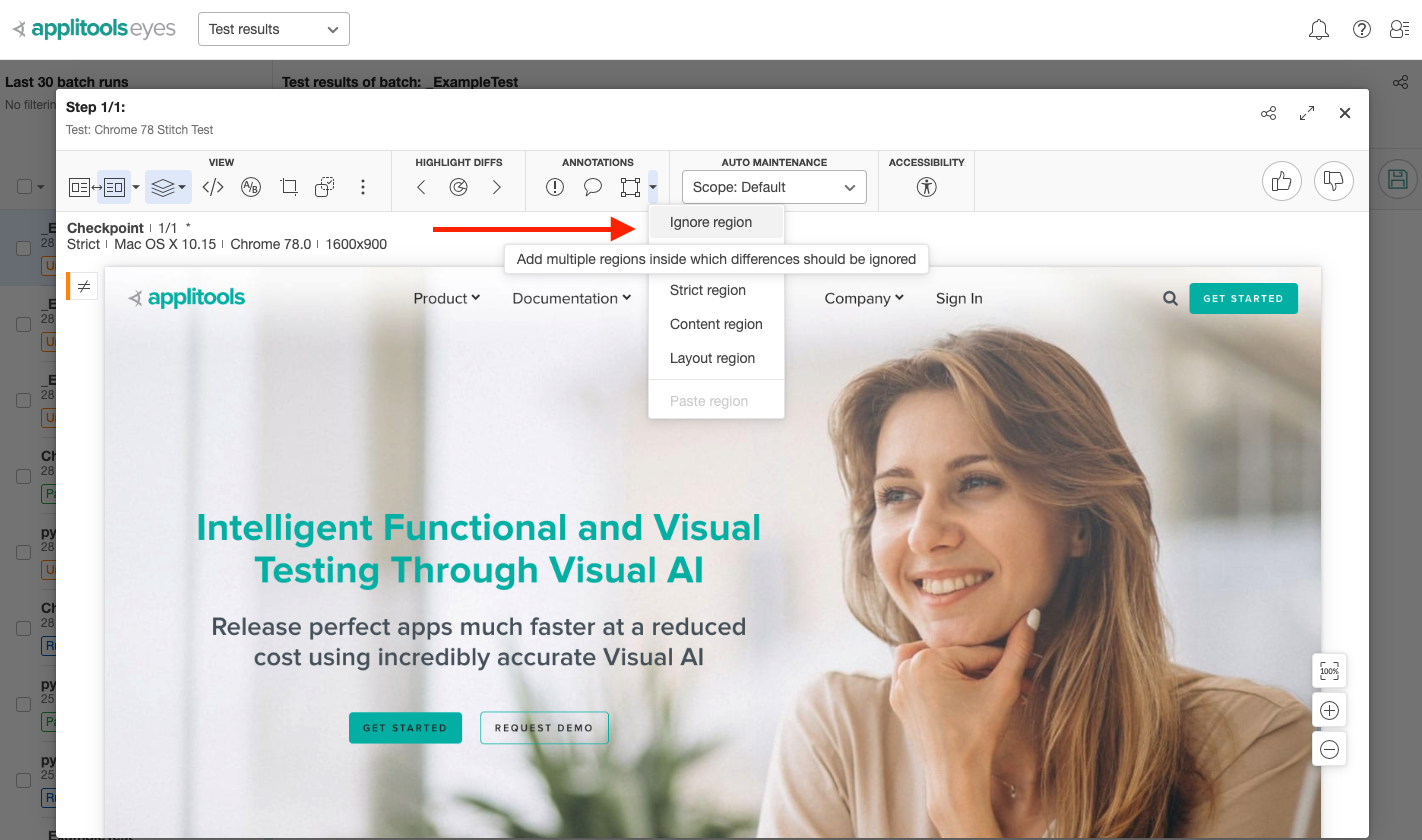This screenshot has height=840, width=1422.
Task: Collapse the region type dropdown arrow
Action: point(652,187)
